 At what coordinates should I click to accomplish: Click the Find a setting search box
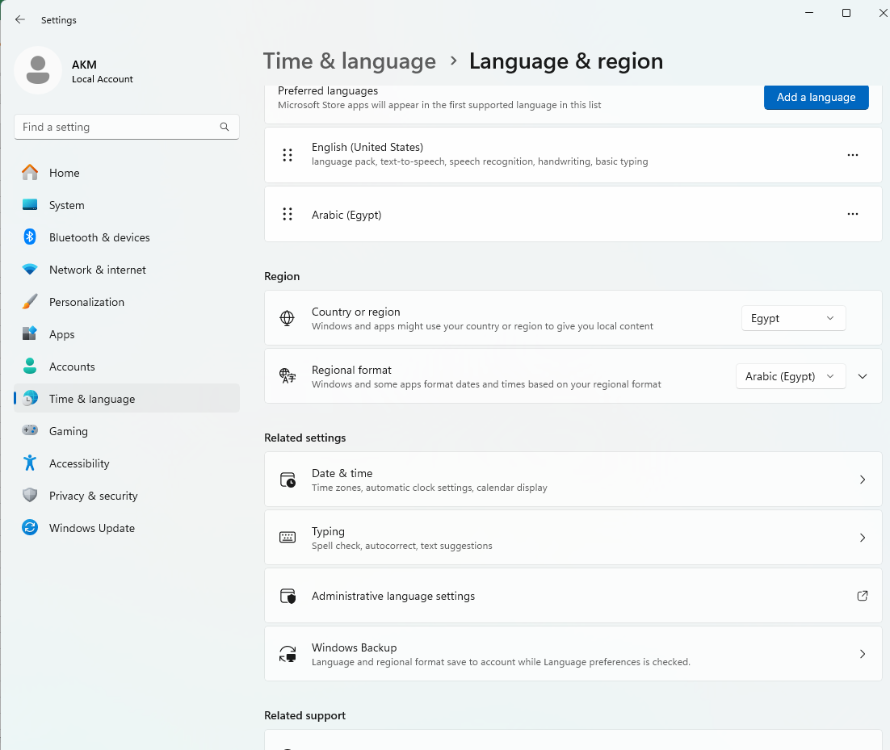[x=127, y=127]
